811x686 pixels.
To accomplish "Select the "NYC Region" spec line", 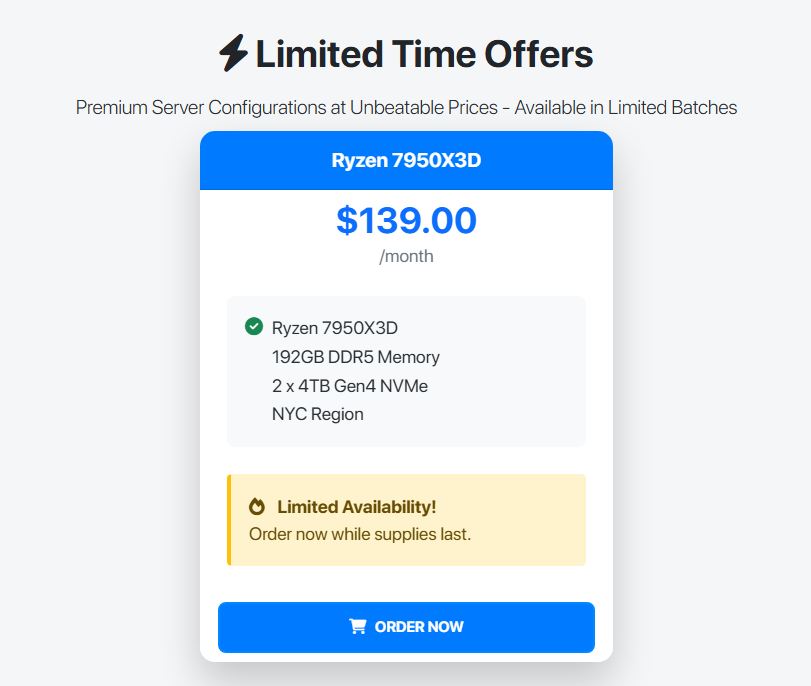I will 317,414.
